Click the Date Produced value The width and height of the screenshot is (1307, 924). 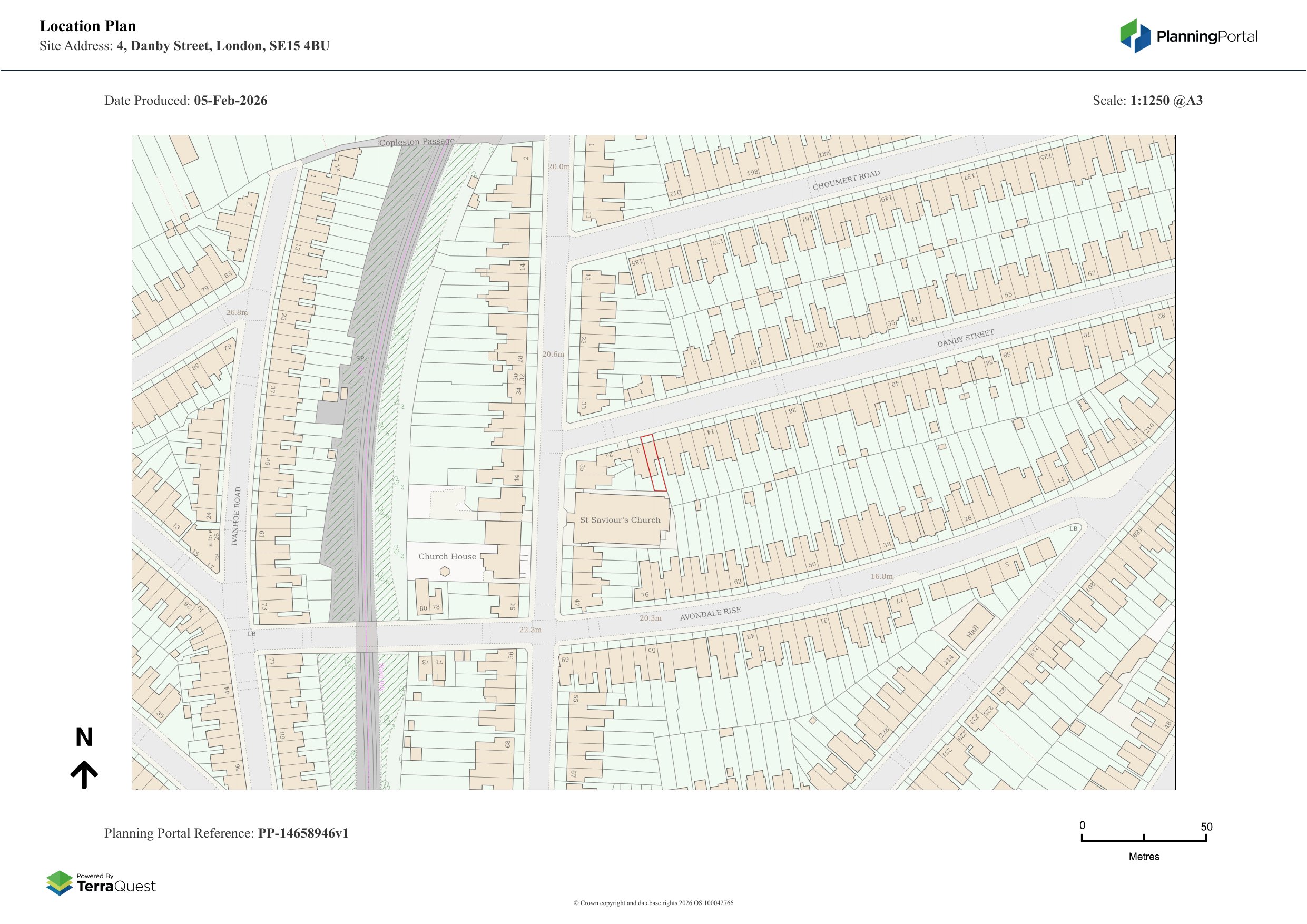[x=231, y=101]
